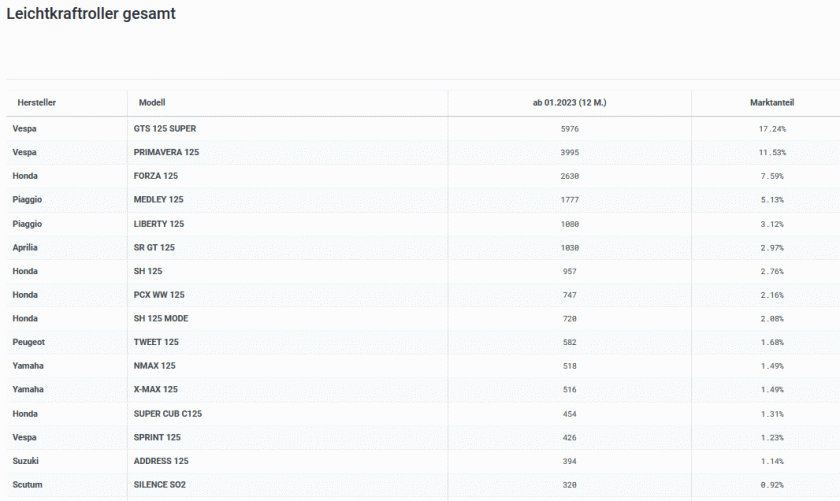Click the 2.97% market share cell
The width and height of the screenshot is (840, 501).
coord(772,248)
